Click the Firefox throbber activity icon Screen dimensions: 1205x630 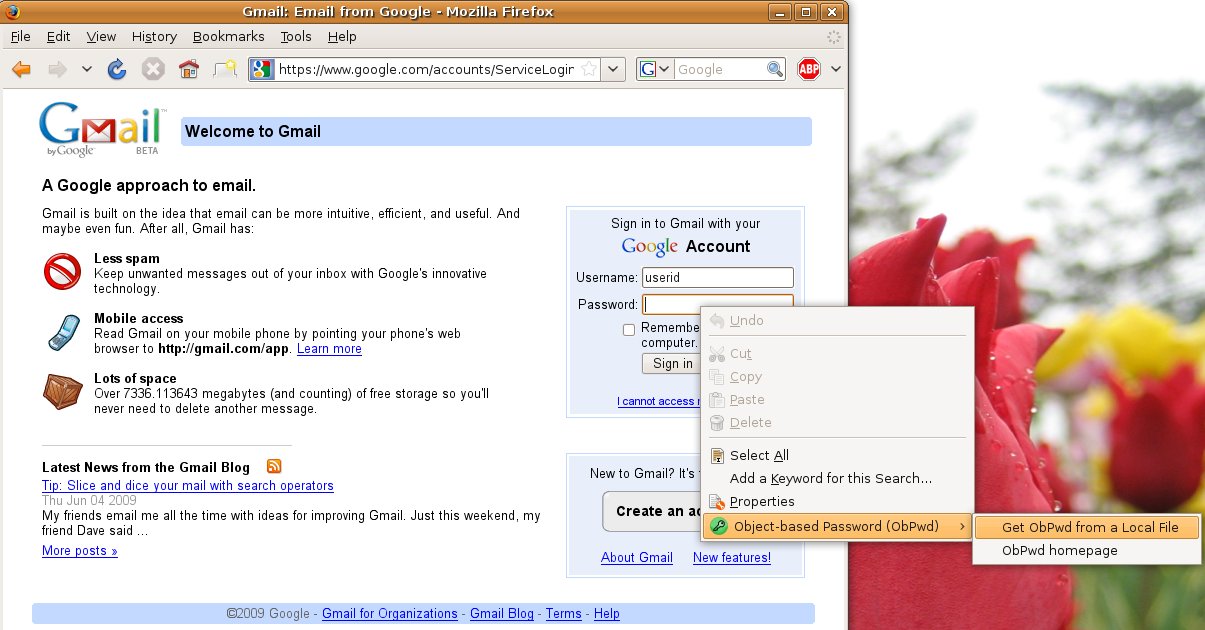point(834,36)
